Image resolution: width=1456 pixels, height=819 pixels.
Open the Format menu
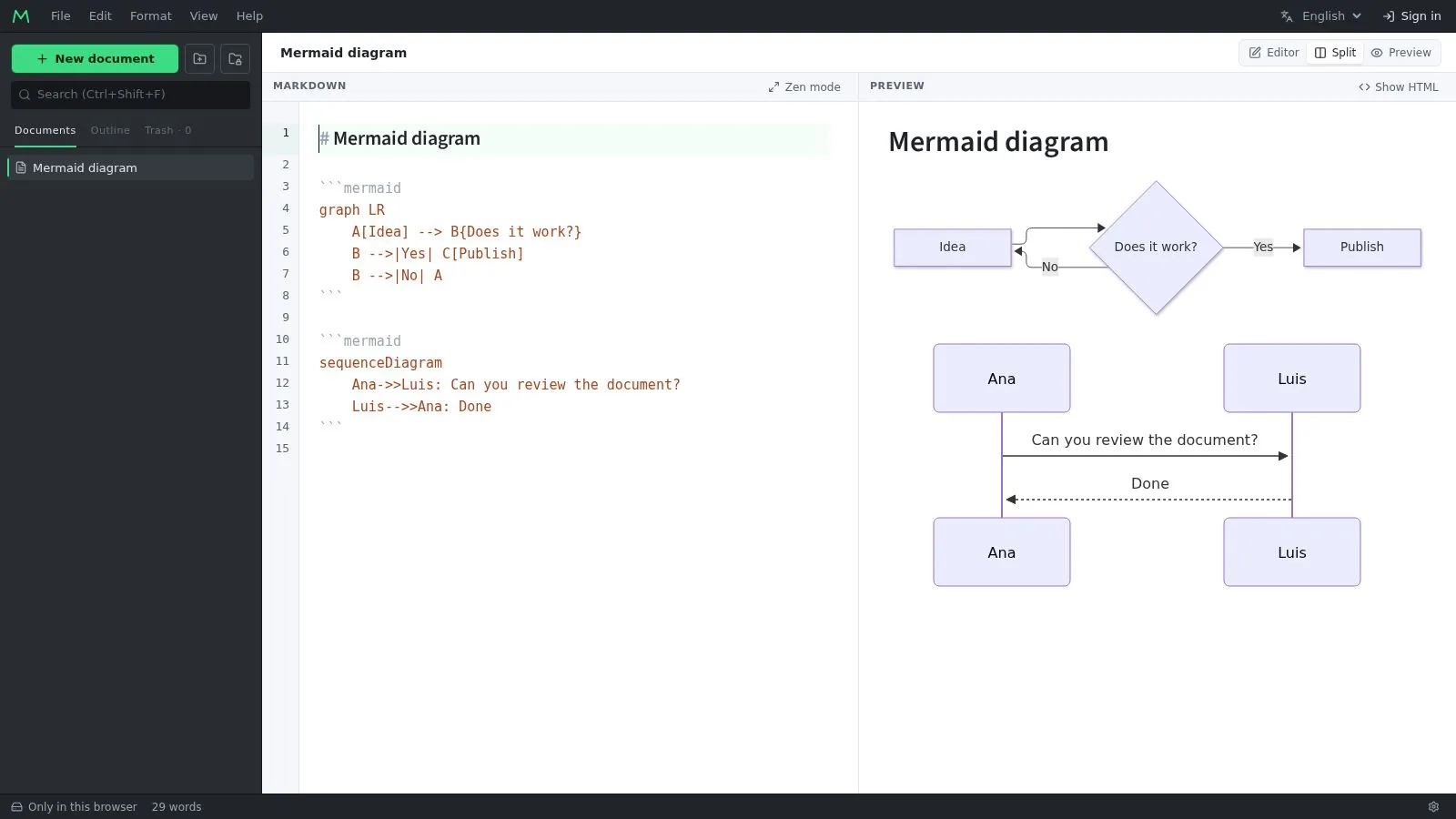point(151,16)
